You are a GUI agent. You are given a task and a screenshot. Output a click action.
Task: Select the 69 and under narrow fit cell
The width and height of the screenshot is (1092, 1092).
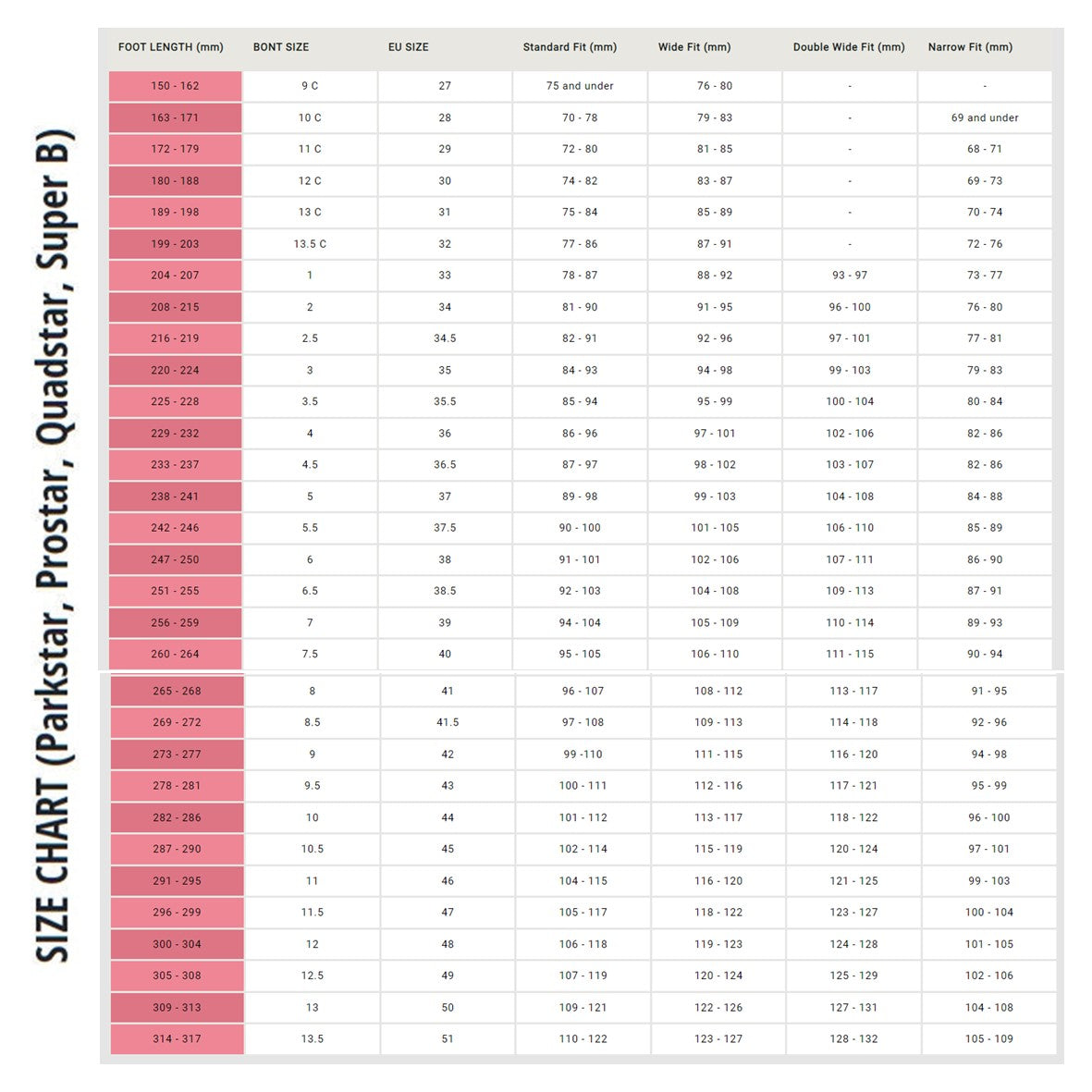coord(985,117)
